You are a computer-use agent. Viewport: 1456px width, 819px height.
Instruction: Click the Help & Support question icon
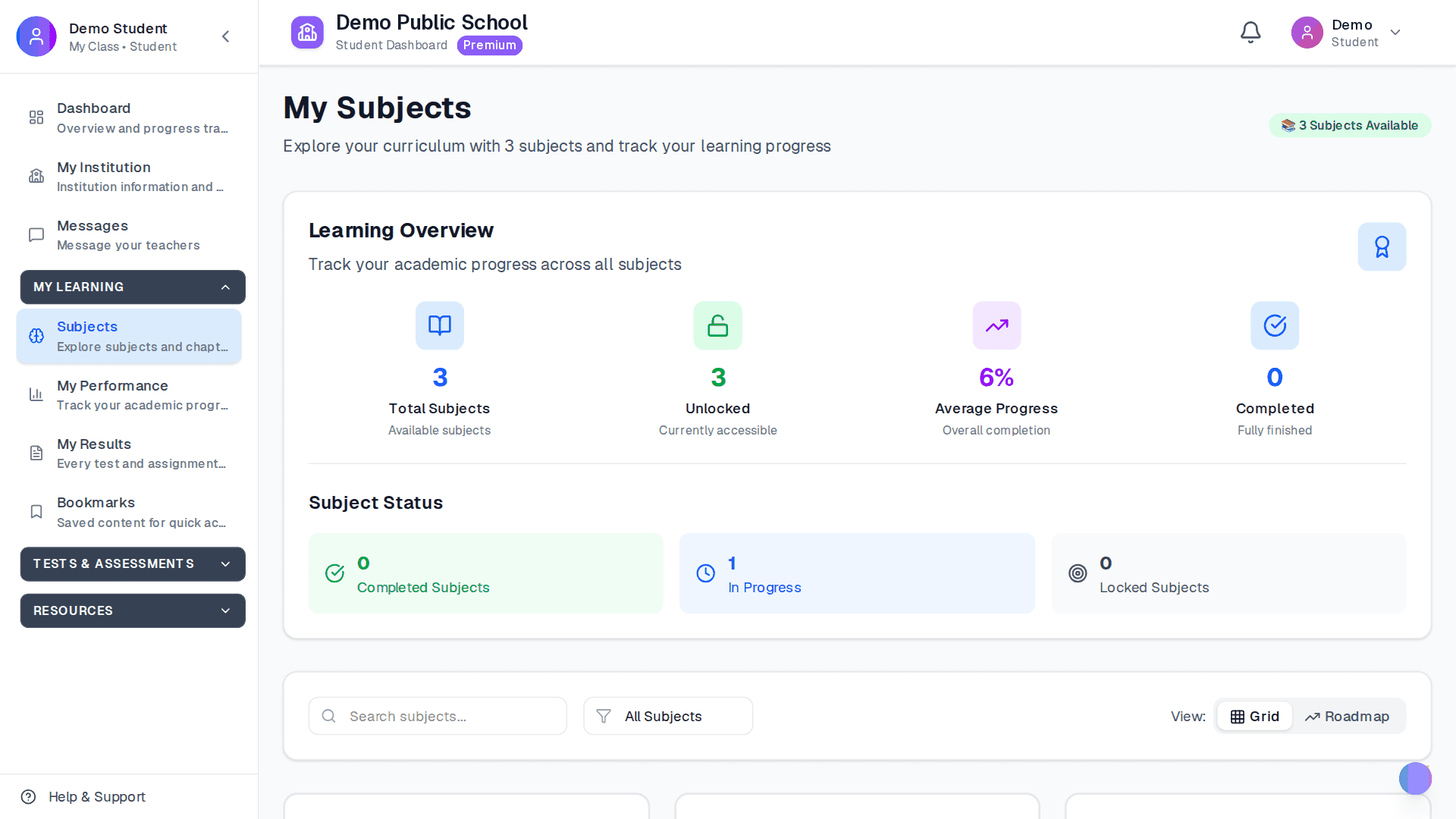click(x=29, y=796)
